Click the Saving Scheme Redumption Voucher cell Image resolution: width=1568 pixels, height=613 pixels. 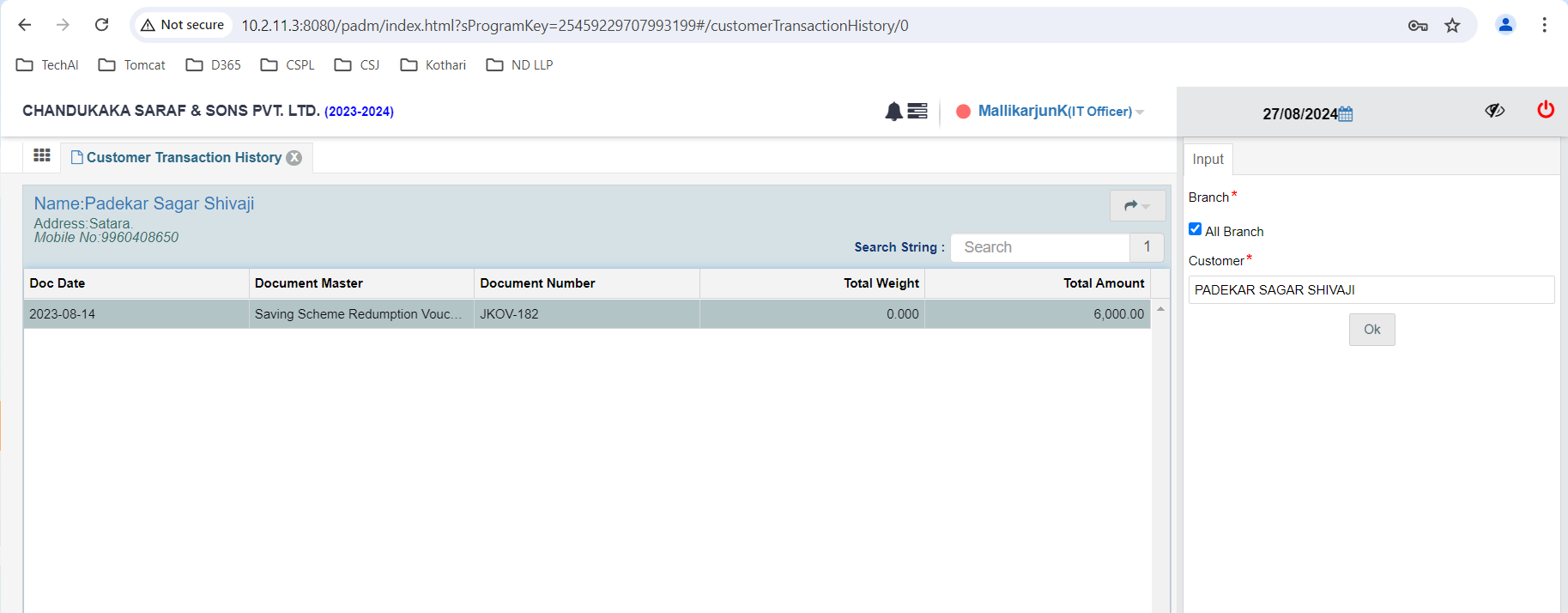click(361, 314)
